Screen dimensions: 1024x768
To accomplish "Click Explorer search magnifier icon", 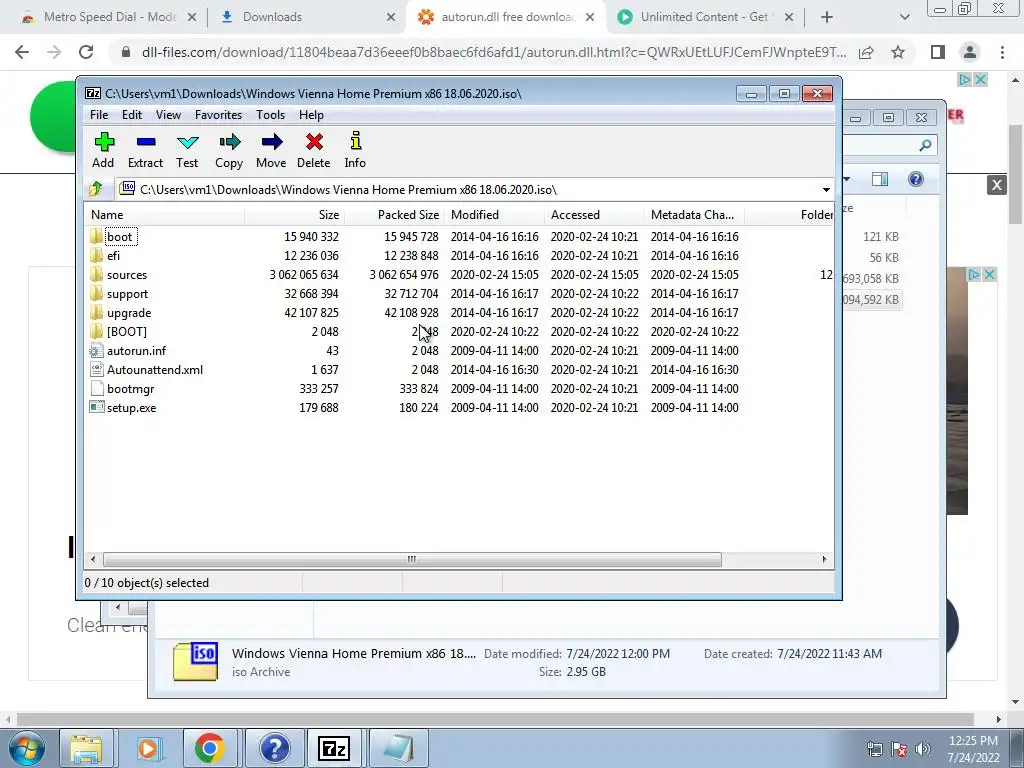I will [x=925, y=145].
